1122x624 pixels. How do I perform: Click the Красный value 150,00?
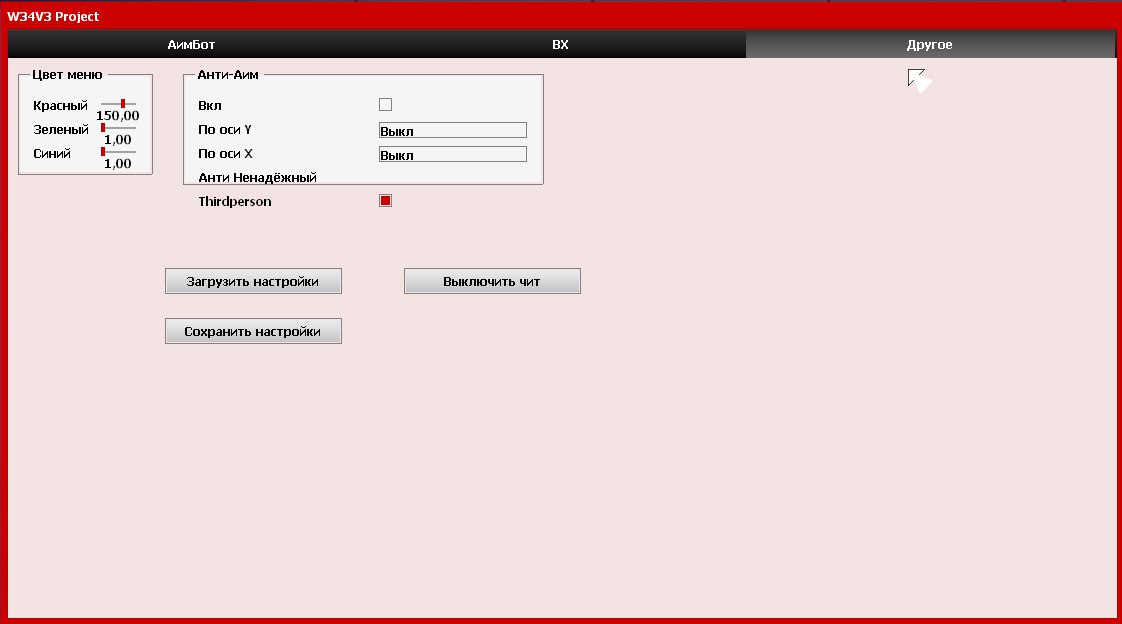(x=118, y=116)
